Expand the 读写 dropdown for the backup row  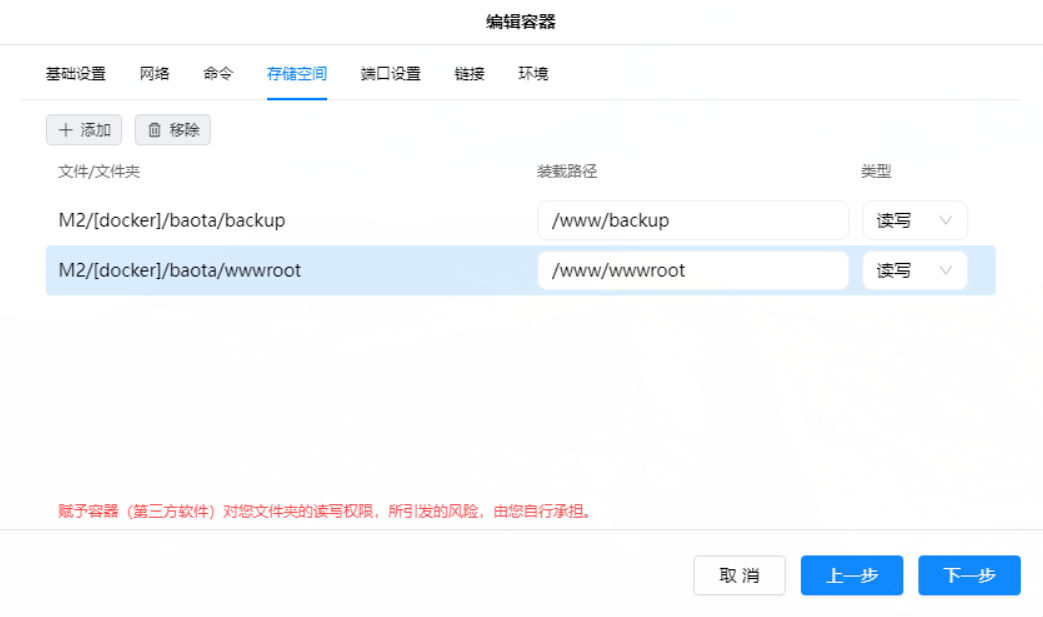click(x=914, y=221)
